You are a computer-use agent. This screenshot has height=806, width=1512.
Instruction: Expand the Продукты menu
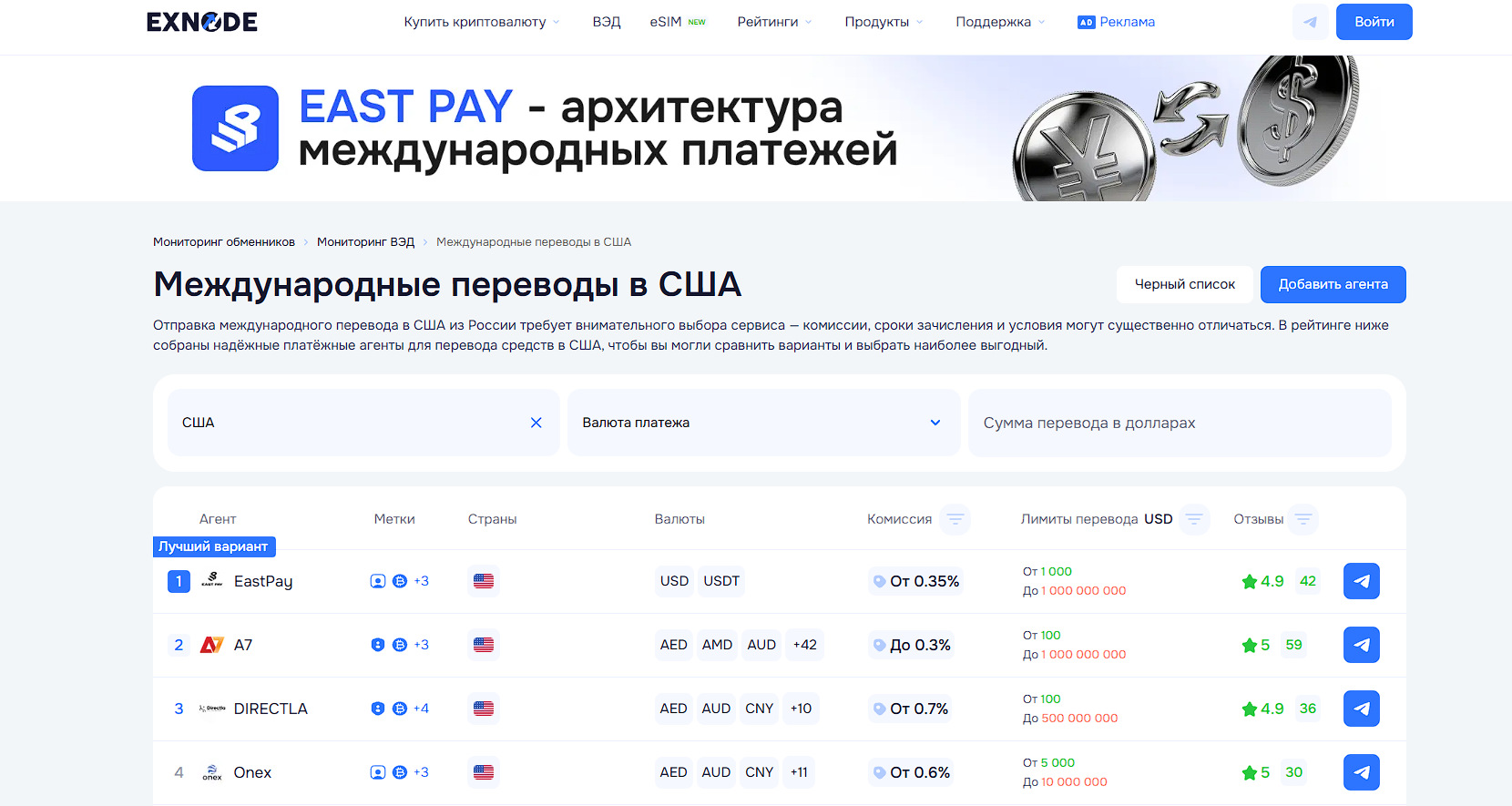tap(884, 22)
